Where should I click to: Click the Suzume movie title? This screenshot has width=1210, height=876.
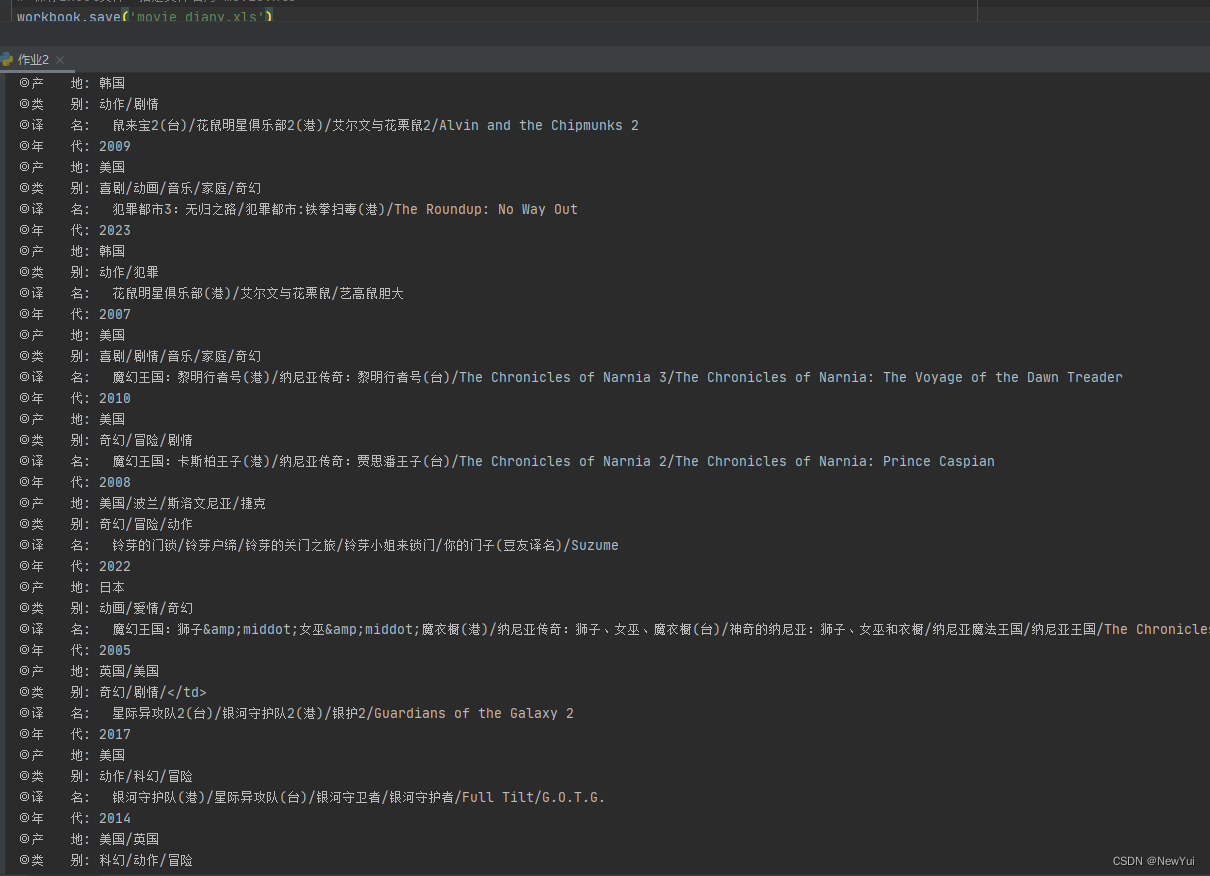point(594,544)
